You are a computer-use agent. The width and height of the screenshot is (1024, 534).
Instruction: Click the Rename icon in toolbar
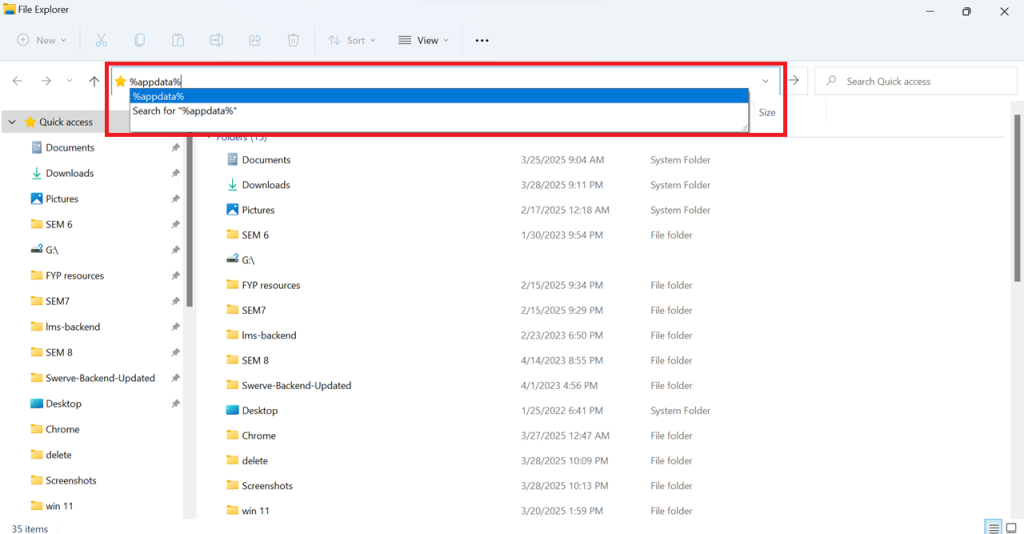[x=216, y=40]
